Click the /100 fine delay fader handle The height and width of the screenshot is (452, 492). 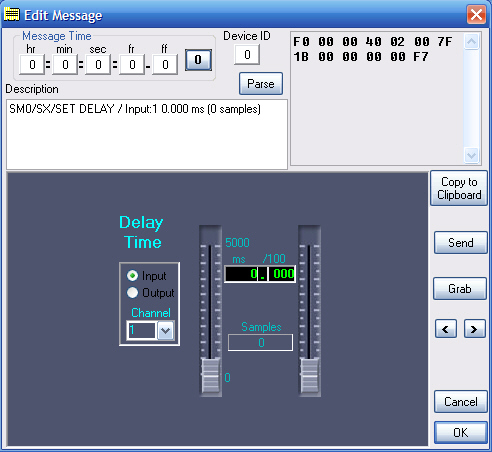pyautogui.click(x=309, y=376)
